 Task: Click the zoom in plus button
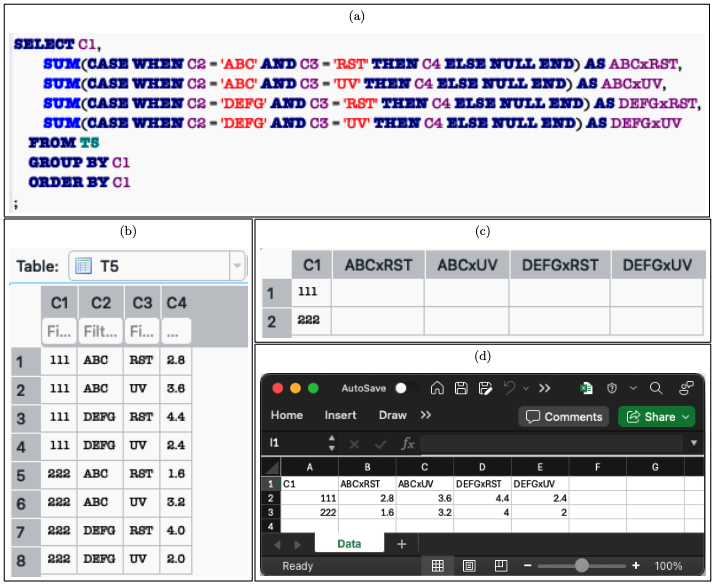coord(636,566)
